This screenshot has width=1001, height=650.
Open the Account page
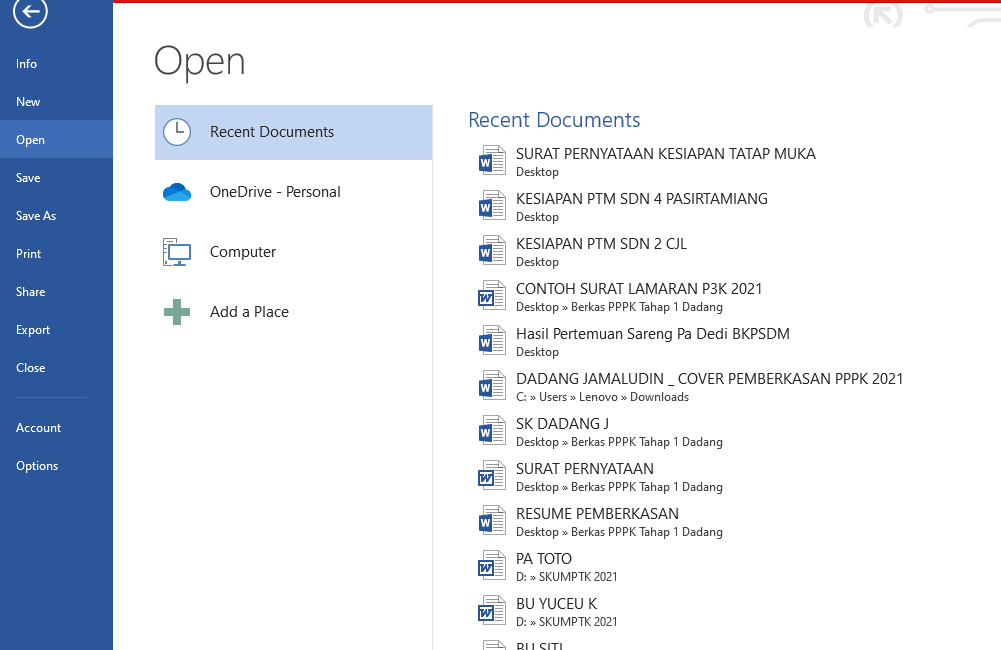[x=39, y=428]
